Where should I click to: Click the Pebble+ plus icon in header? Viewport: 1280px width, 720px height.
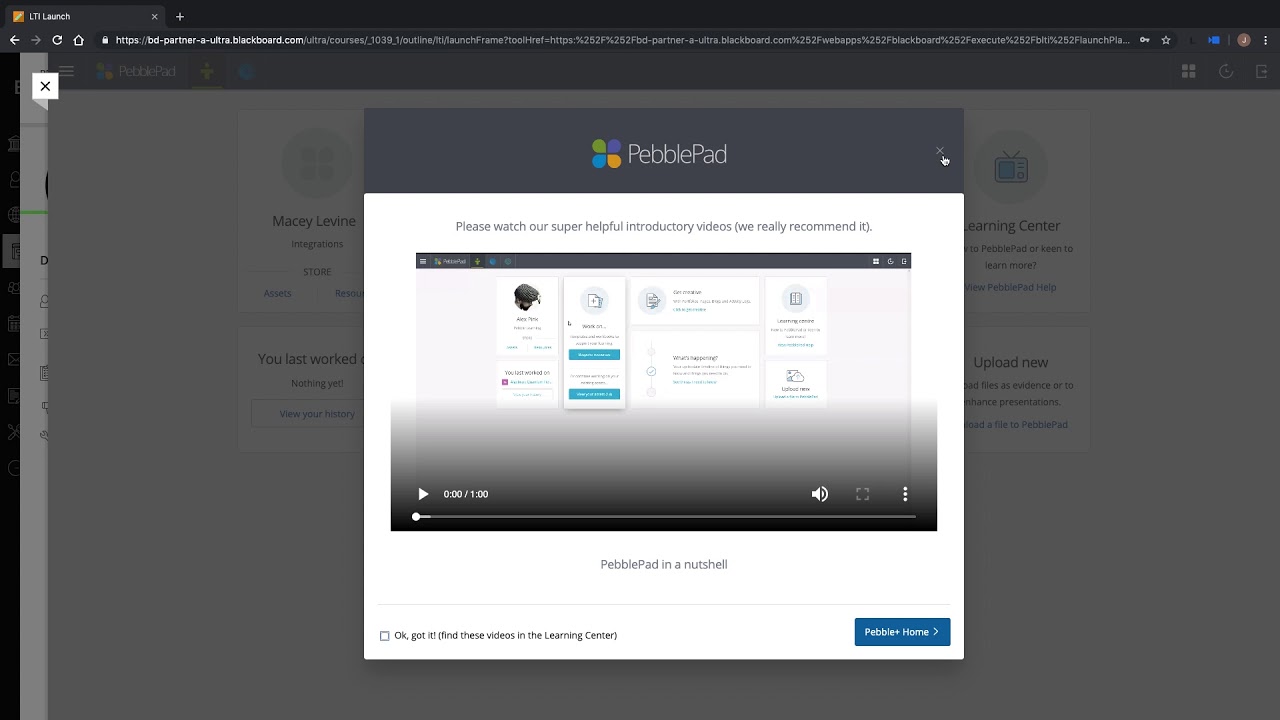[207, 71]
